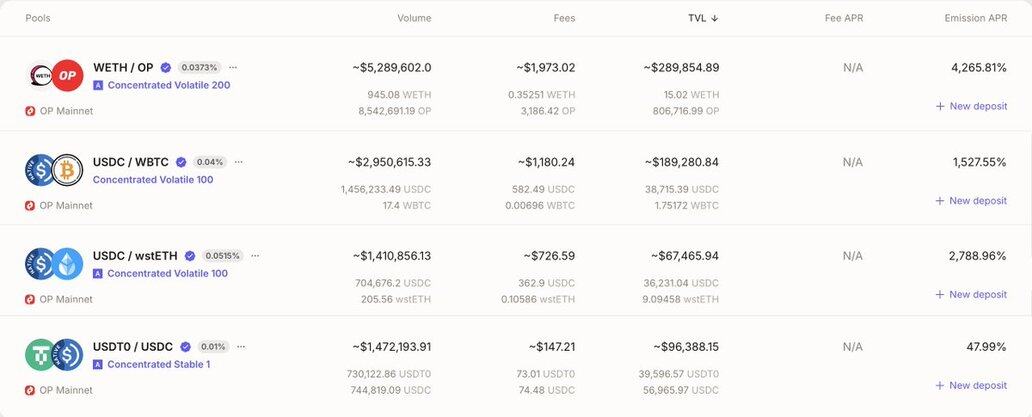
Task: Open the Concentrated Volatile 200 link
Action: (x=168, y=85)
